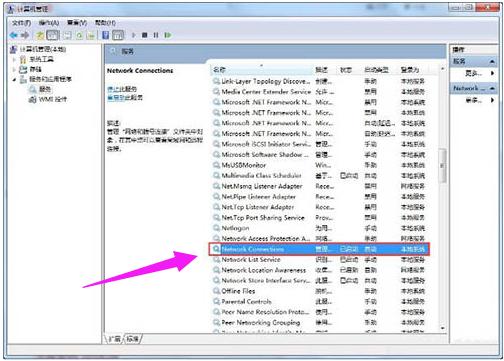504x361 pixels.
Task: Click the Up One Level folder icon
Action: 40,35
